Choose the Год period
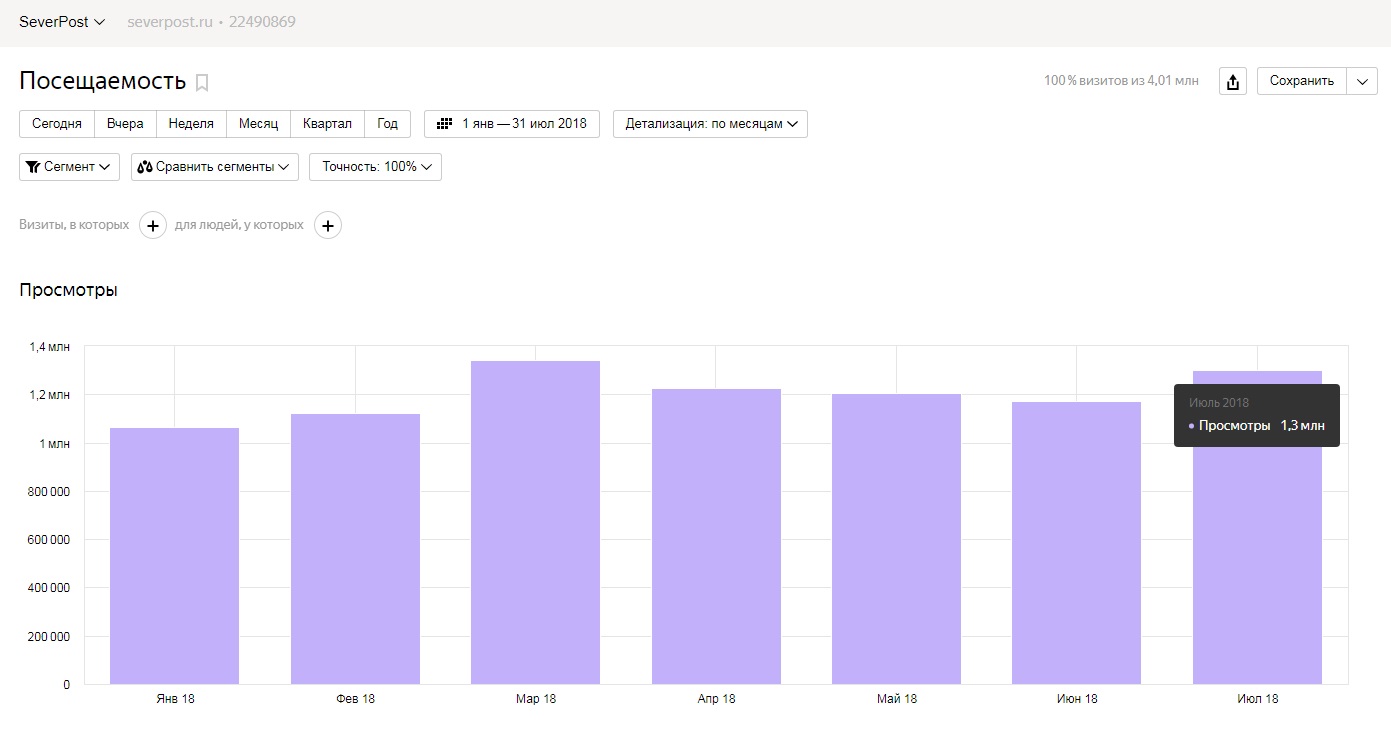1391x749 pixels. pos(387,124)
